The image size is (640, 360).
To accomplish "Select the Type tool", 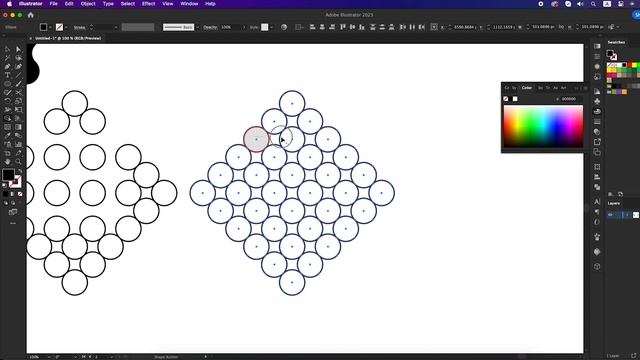I will click(7, 75).
